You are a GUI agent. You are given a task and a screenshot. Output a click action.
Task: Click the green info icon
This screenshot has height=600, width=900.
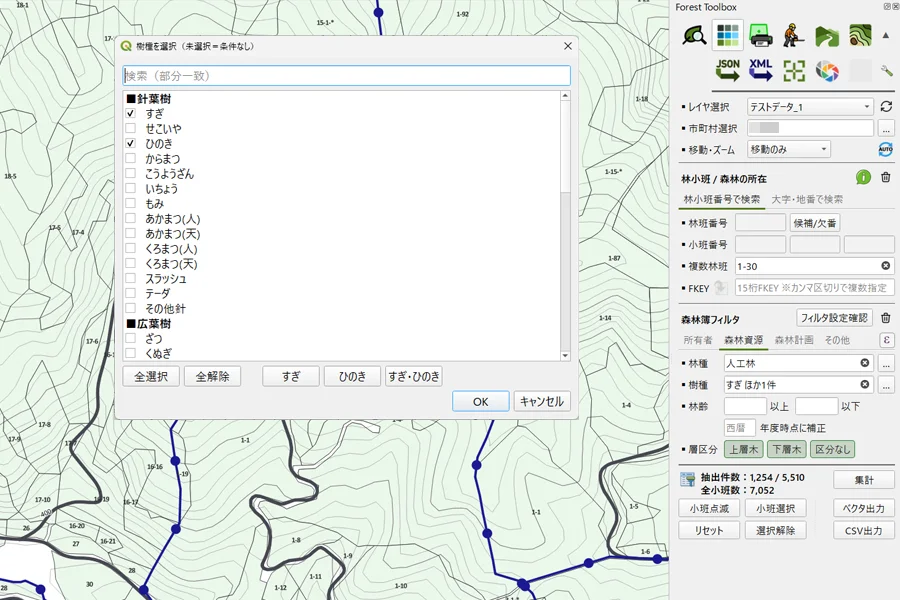coord(863,177)
